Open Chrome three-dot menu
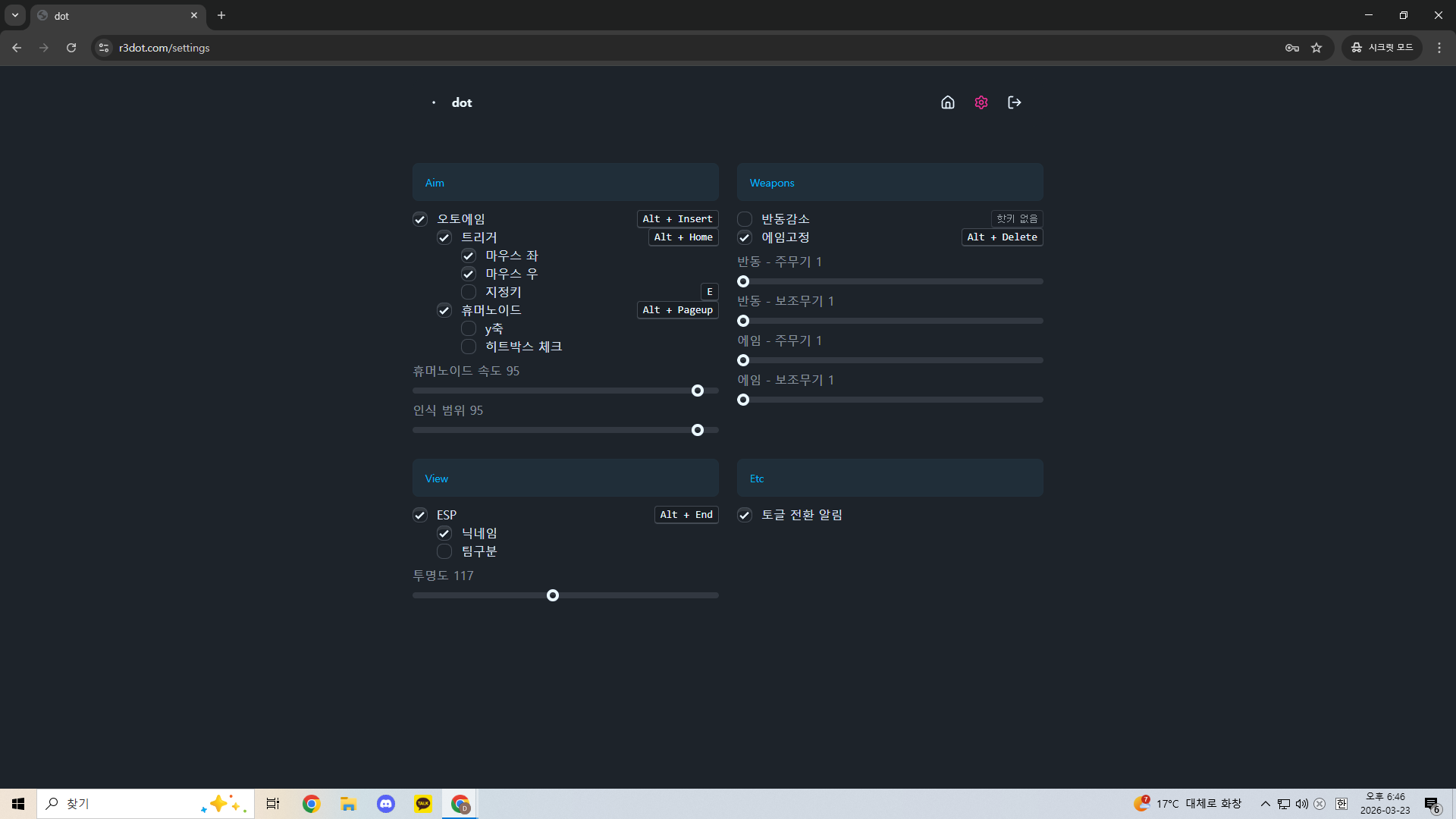Viewport: 1456px width, 819px height. click(x=1439, y=48)
